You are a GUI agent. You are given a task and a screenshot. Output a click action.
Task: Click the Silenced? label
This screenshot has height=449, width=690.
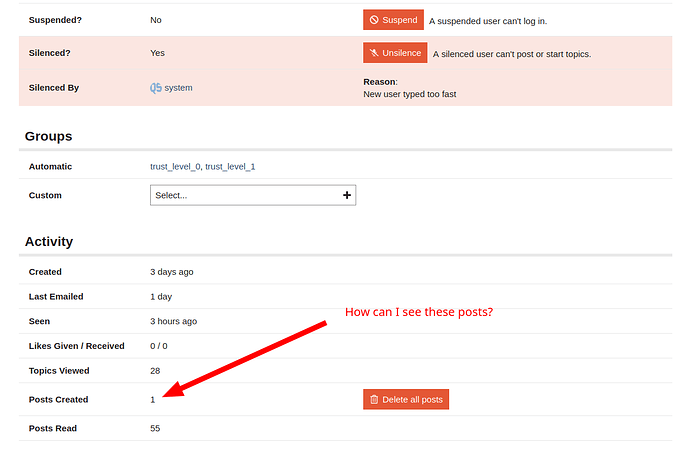[49, 53]
